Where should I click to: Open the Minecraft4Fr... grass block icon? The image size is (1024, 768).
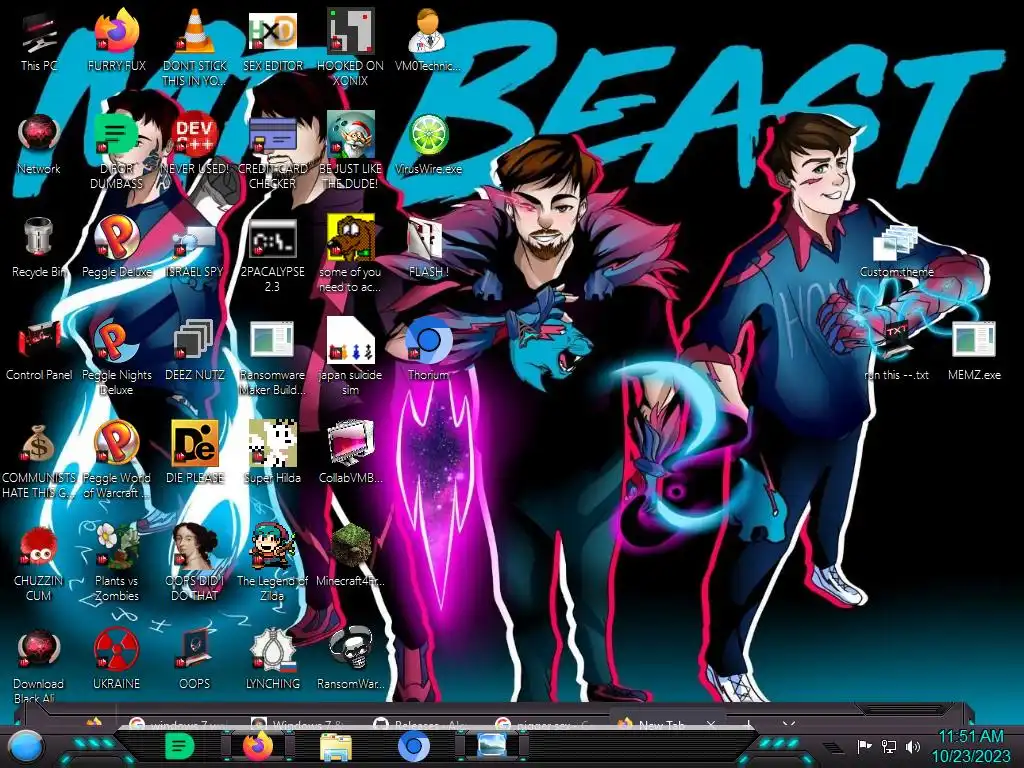click(x=351, y=555)
